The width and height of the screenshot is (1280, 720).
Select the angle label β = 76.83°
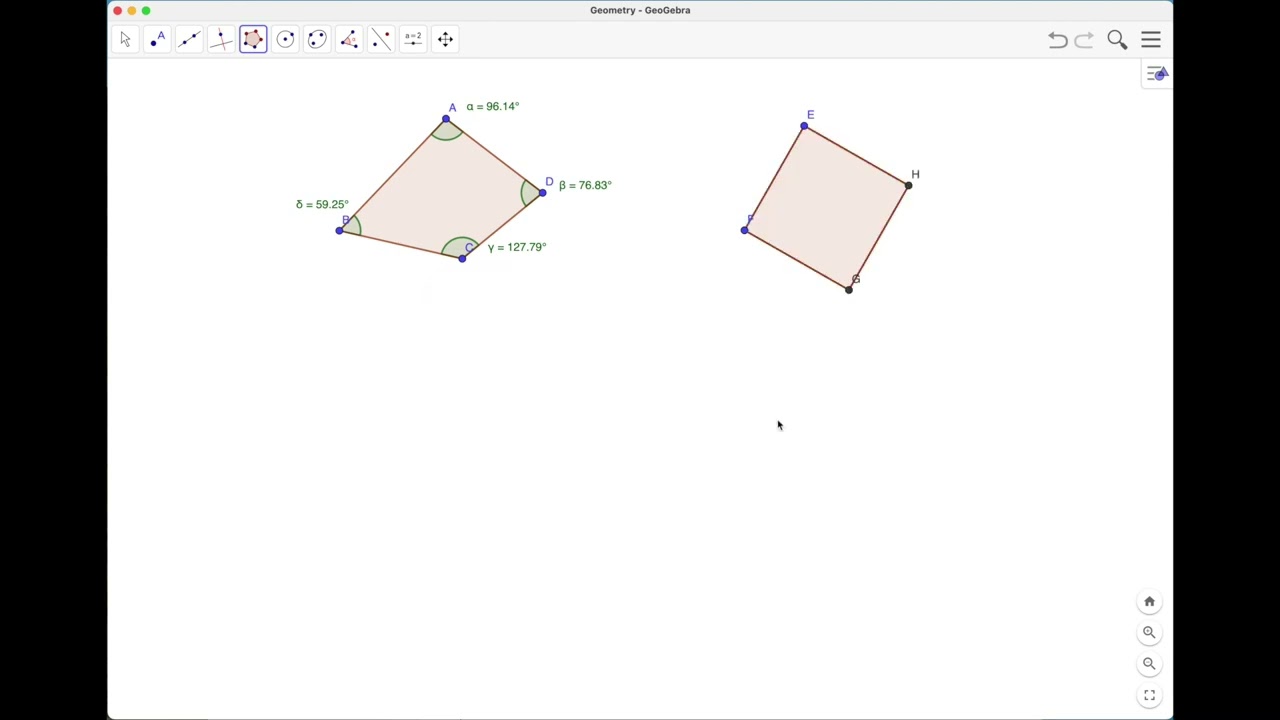585,185
